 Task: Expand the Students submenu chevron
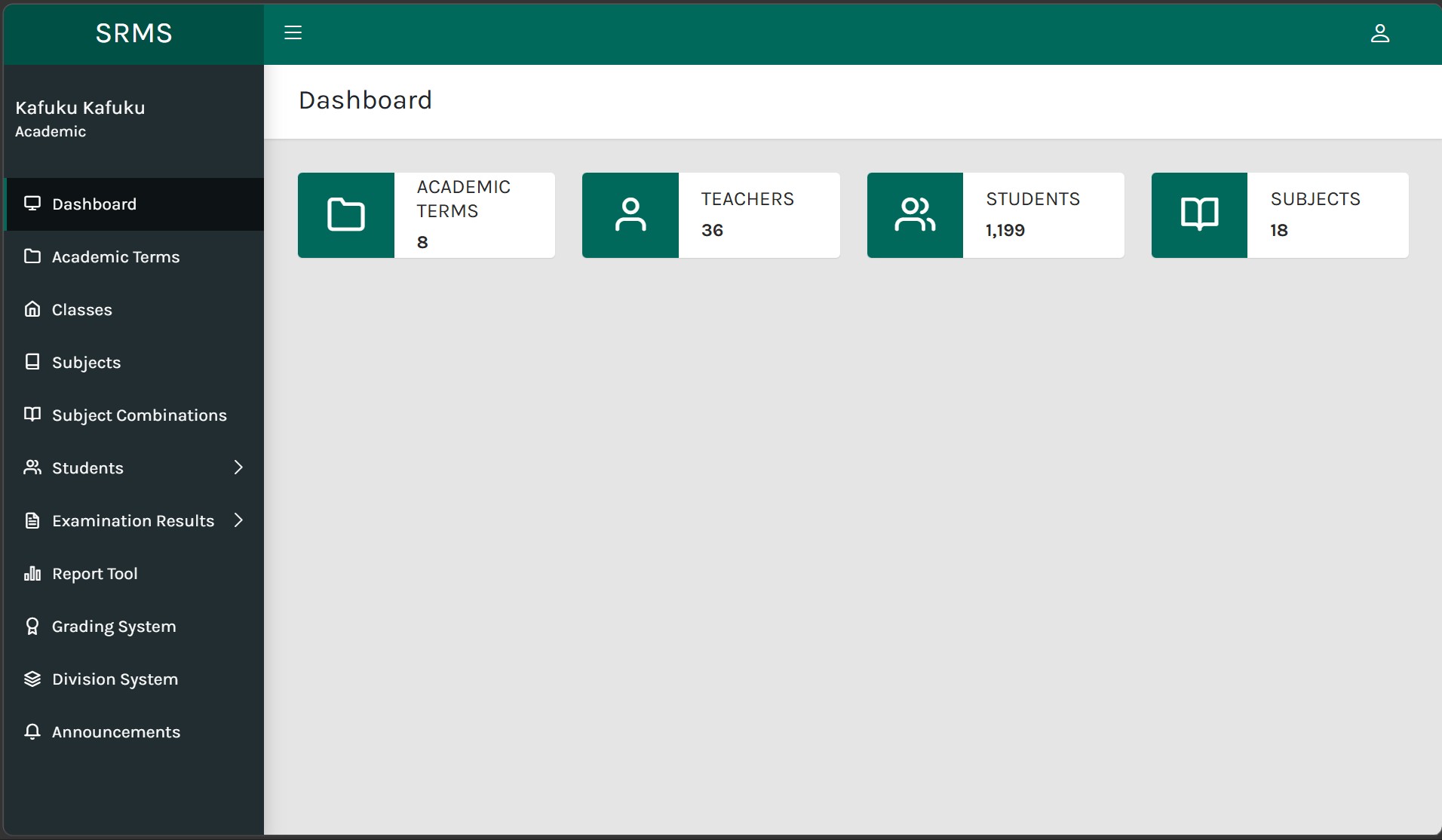(238, 468)
